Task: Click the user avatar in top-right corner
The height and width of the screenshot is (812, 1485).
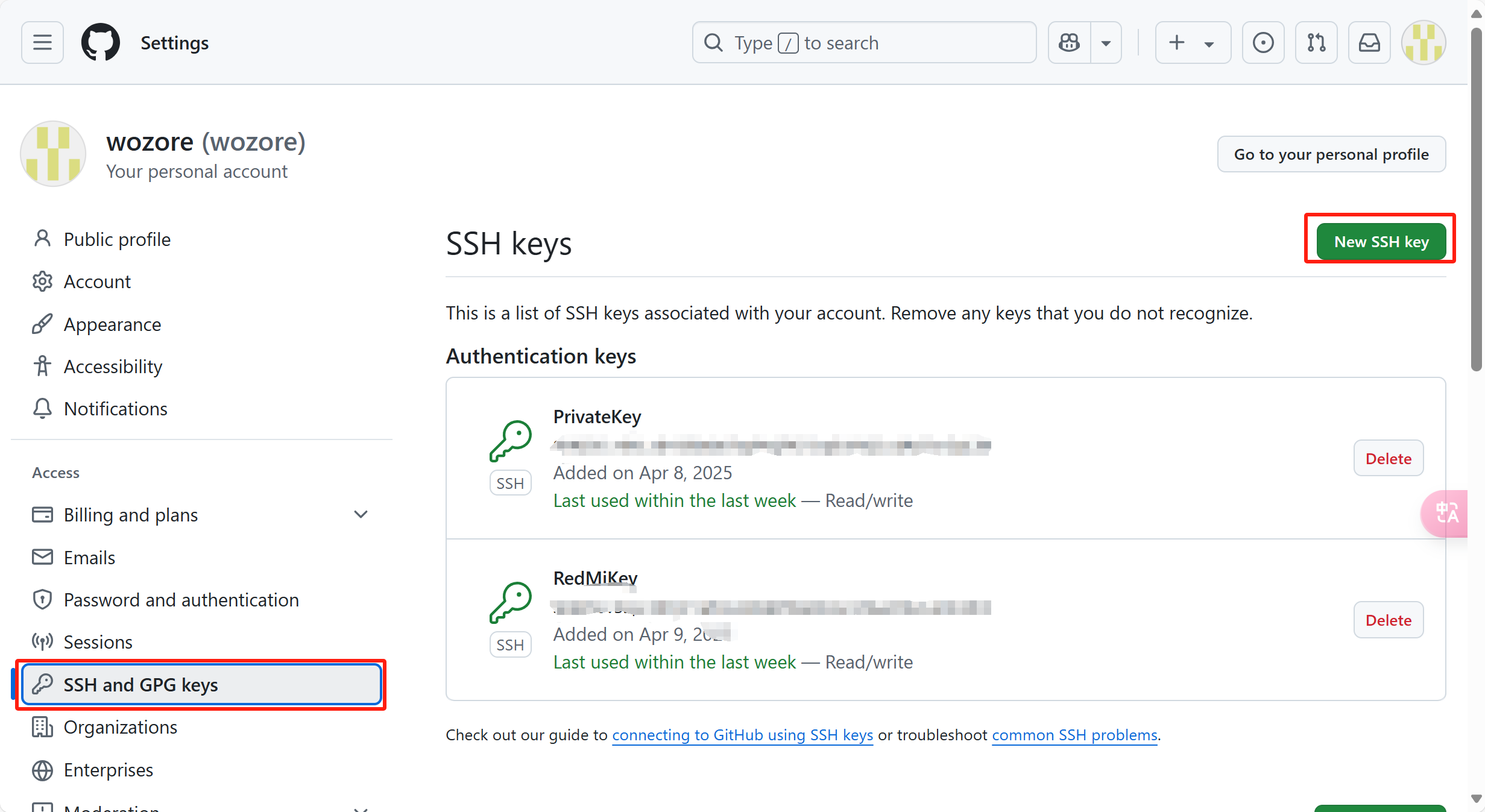Action: point(1423,43)
